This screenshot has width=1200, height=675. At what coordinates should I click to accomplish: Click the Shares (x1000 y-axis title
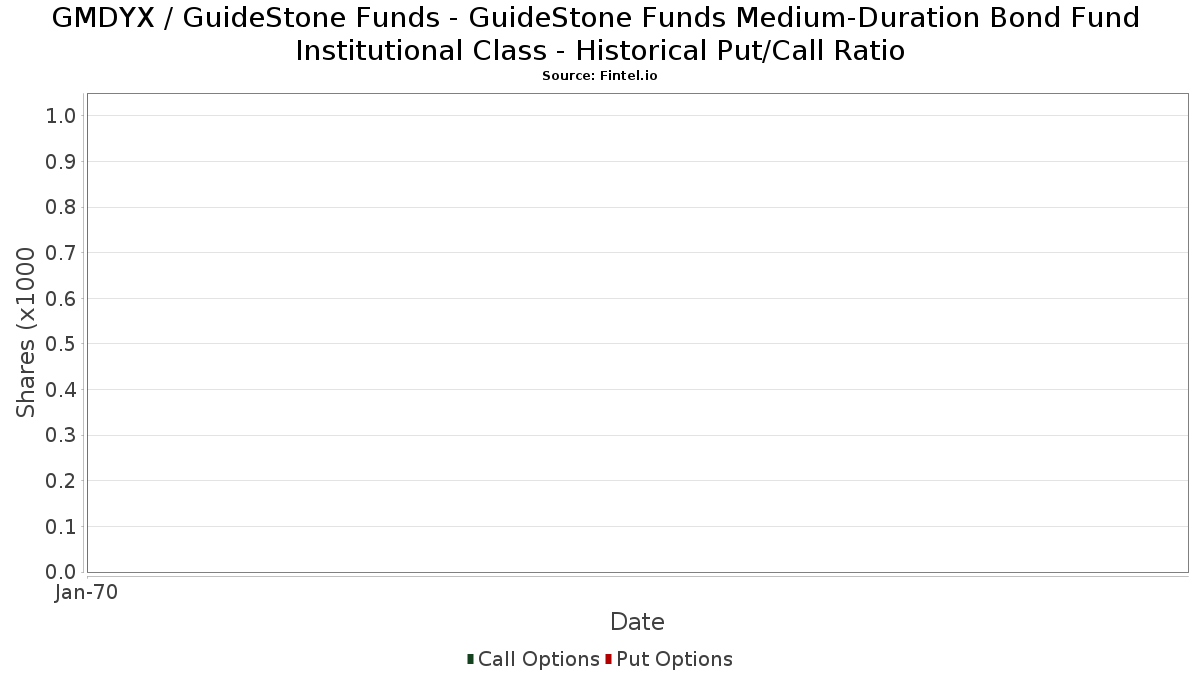point(27,333)
